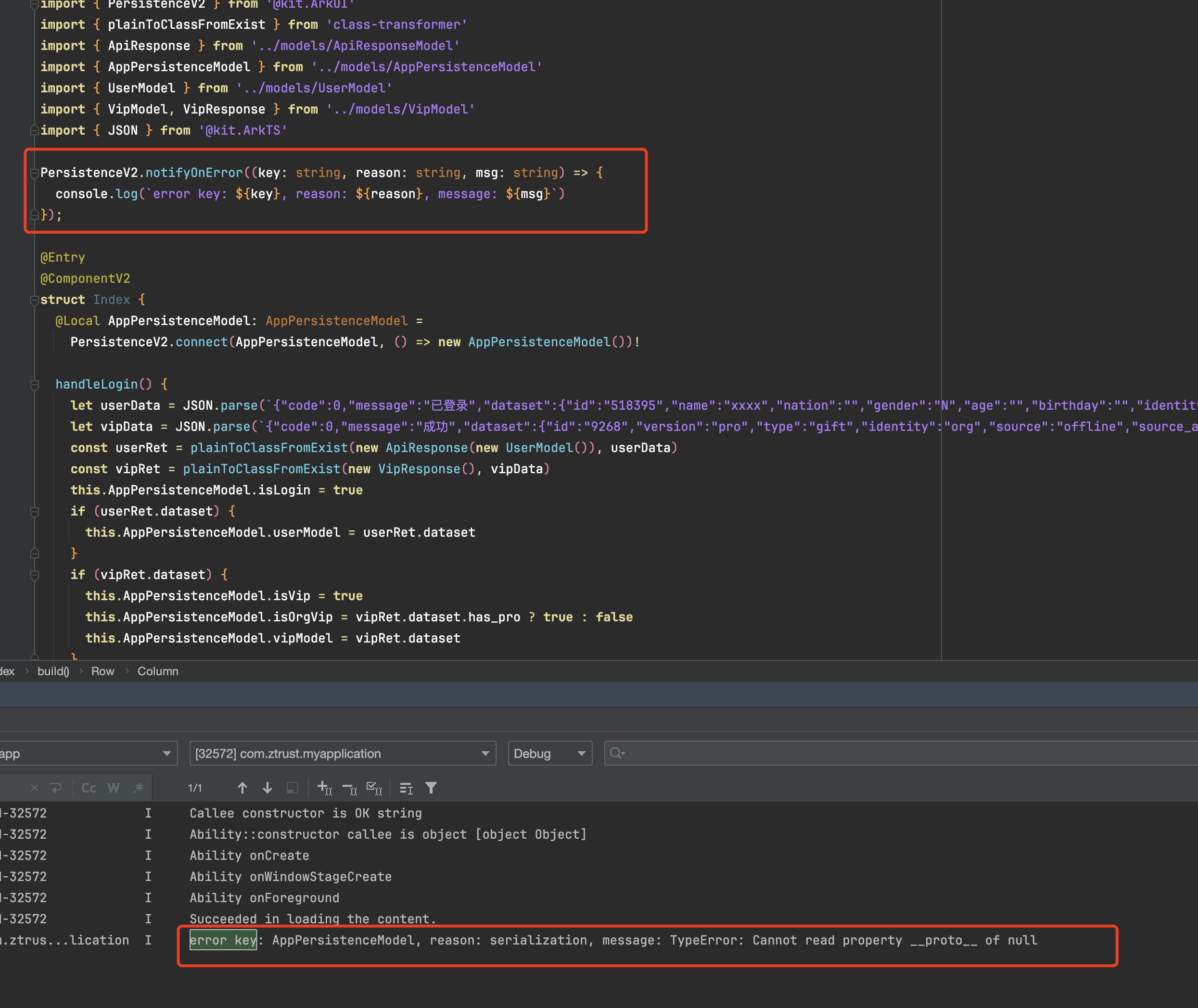The width and height of the screenshot is (1198, 1008).
Task: Click fold end marker at '});' line
Action: 34,215
